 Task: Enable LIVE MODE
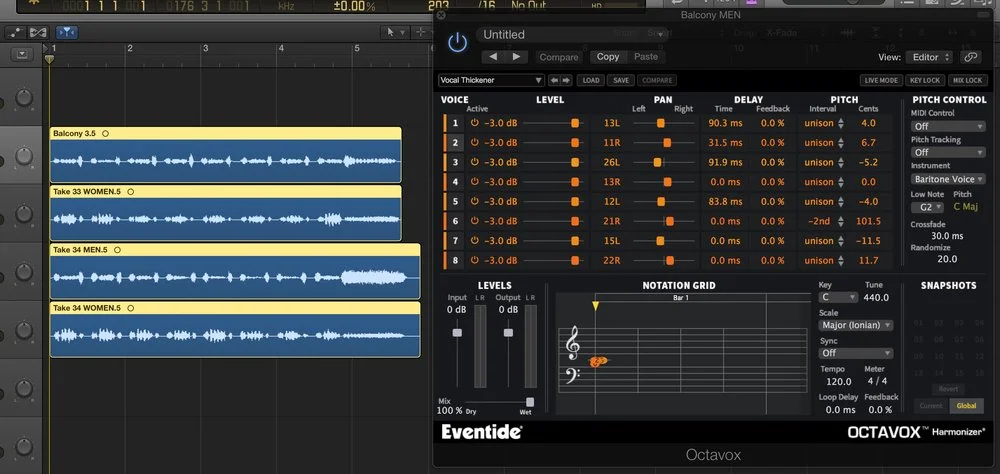click(x=881, y=80)
